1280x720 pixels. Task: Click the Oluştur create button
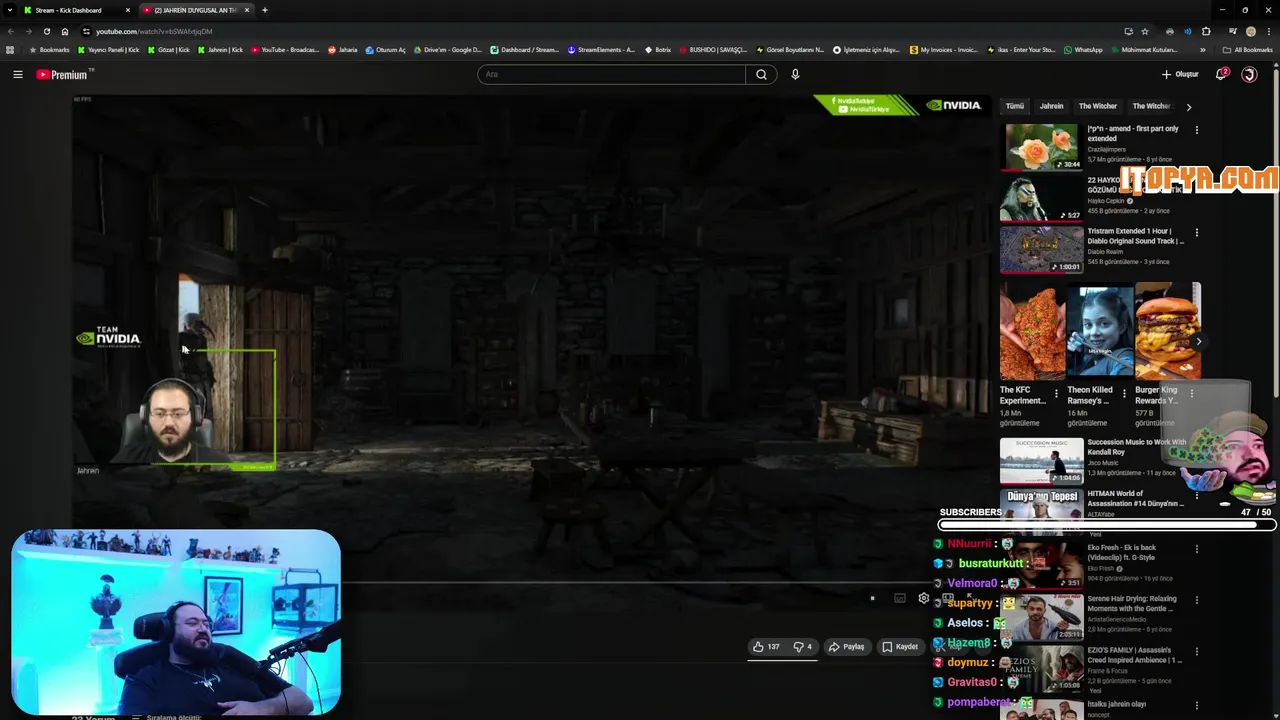(x=1180, y=74)
